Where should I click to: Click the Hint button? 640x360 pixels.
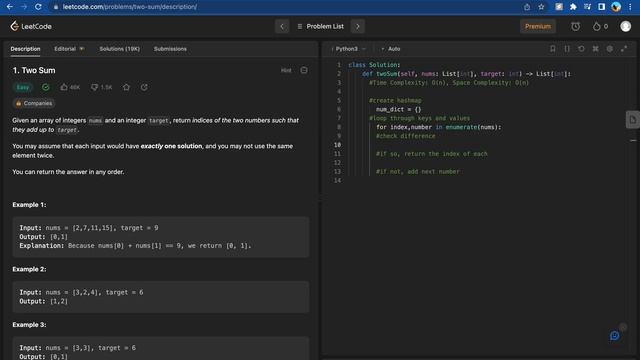286,70
